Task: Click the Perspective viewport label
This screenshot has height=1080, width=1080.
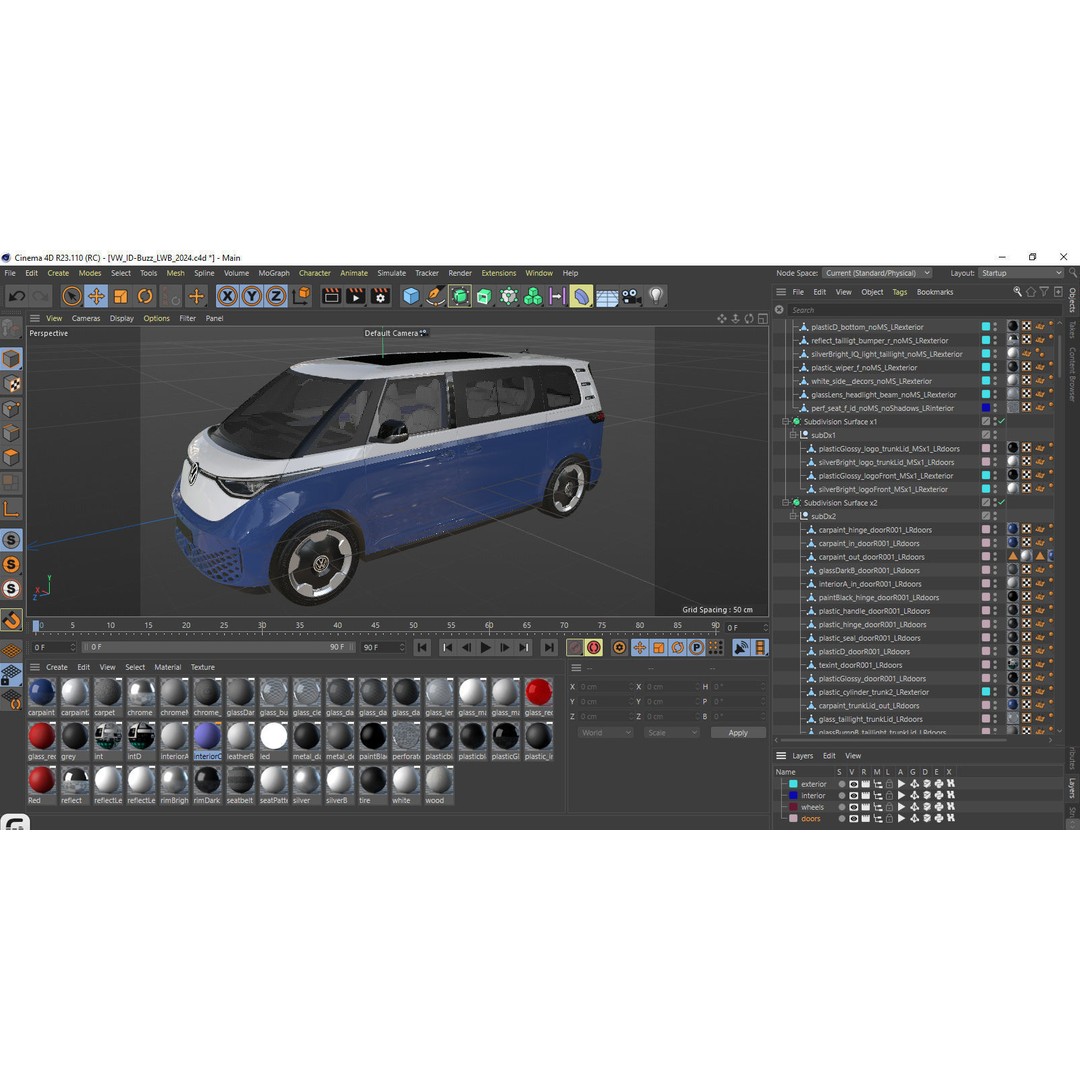Action: tap(48, 333)
